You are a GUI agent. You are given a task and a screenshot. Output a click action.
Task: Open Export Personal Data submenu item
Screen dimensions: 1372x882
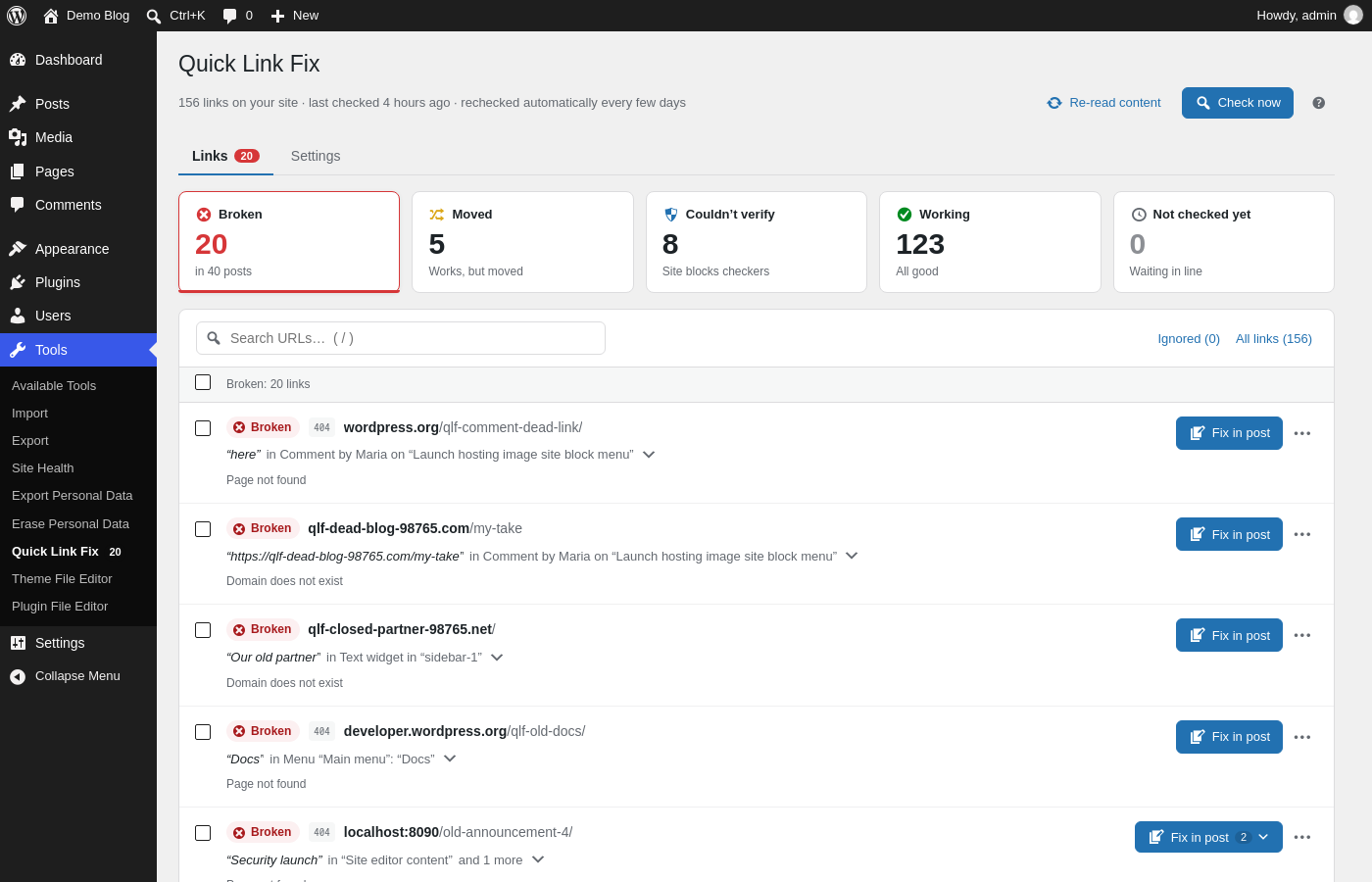tap(73, 496)
